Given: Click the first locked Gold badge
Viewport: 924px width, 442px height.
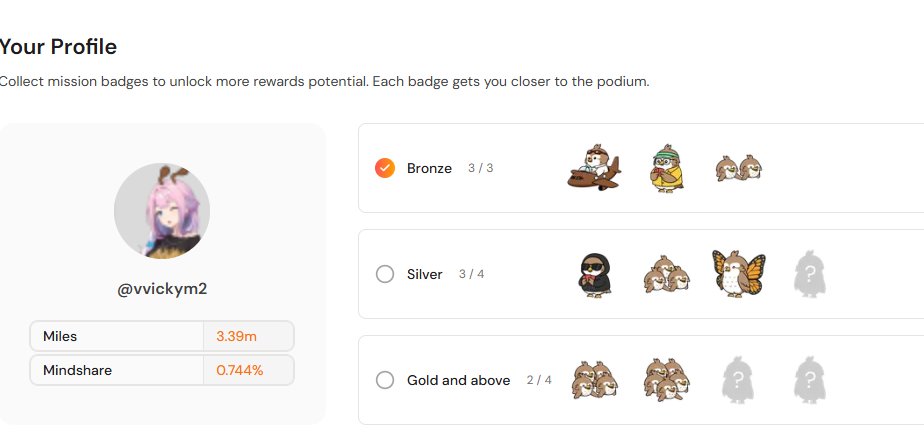Looking at the screenshot, I should [x=737, y=380].
